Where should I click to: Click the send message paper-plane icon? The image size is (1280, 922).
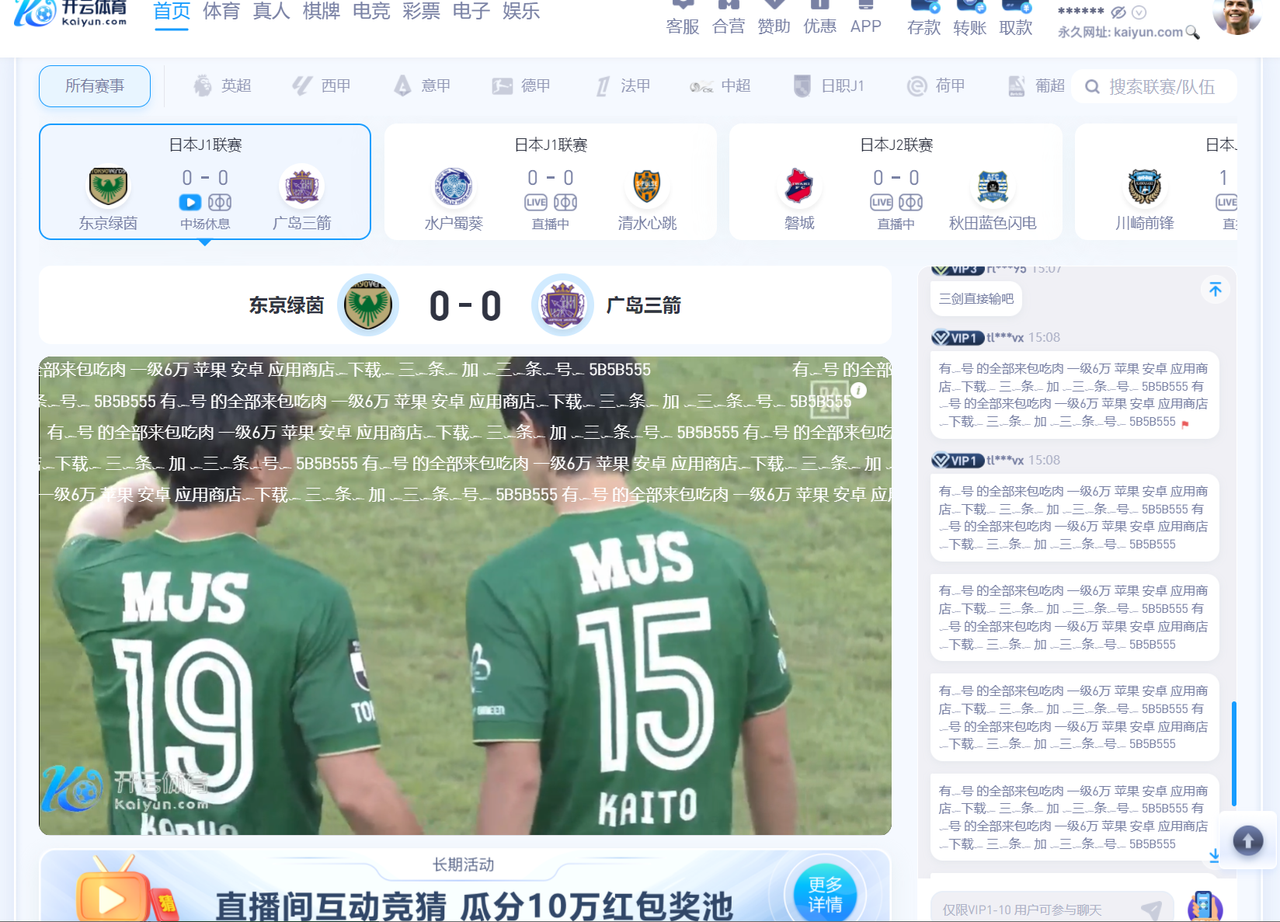click(x=1152, y=909)
